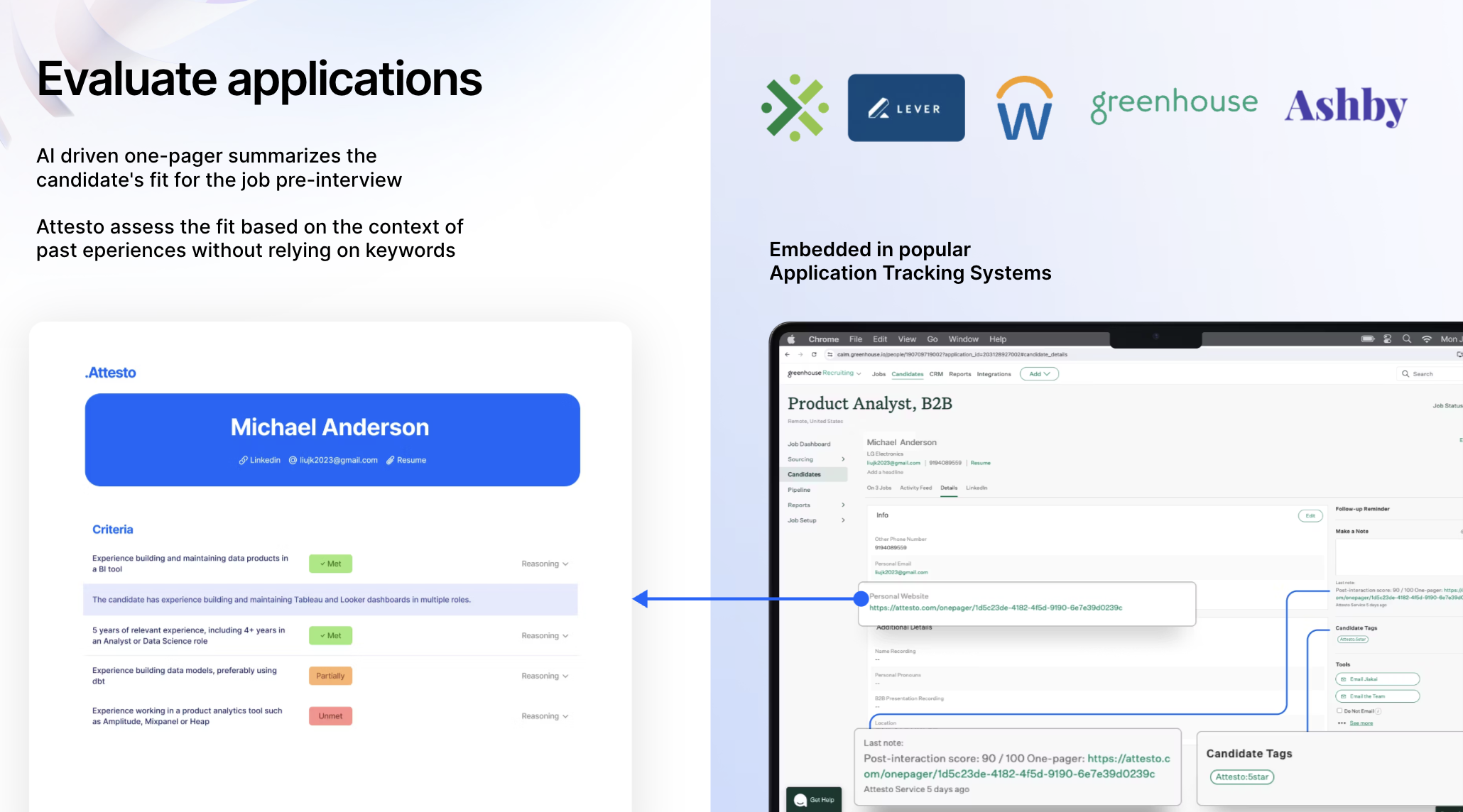The height and width of the screenshot is (812, 1463).
Task: Expand Reasoning for the Unmet criterion
Action: pos(544,716)
